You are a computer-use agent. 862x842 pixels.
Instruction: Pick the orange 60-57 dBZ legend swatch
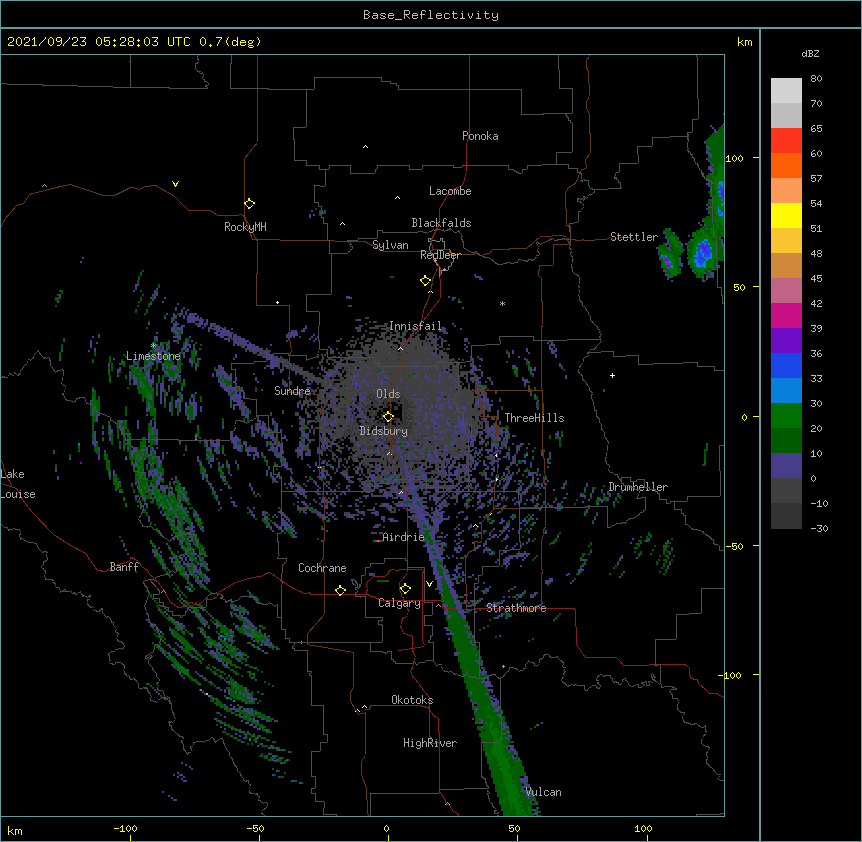pyautogui.click(x=786, y=165)
